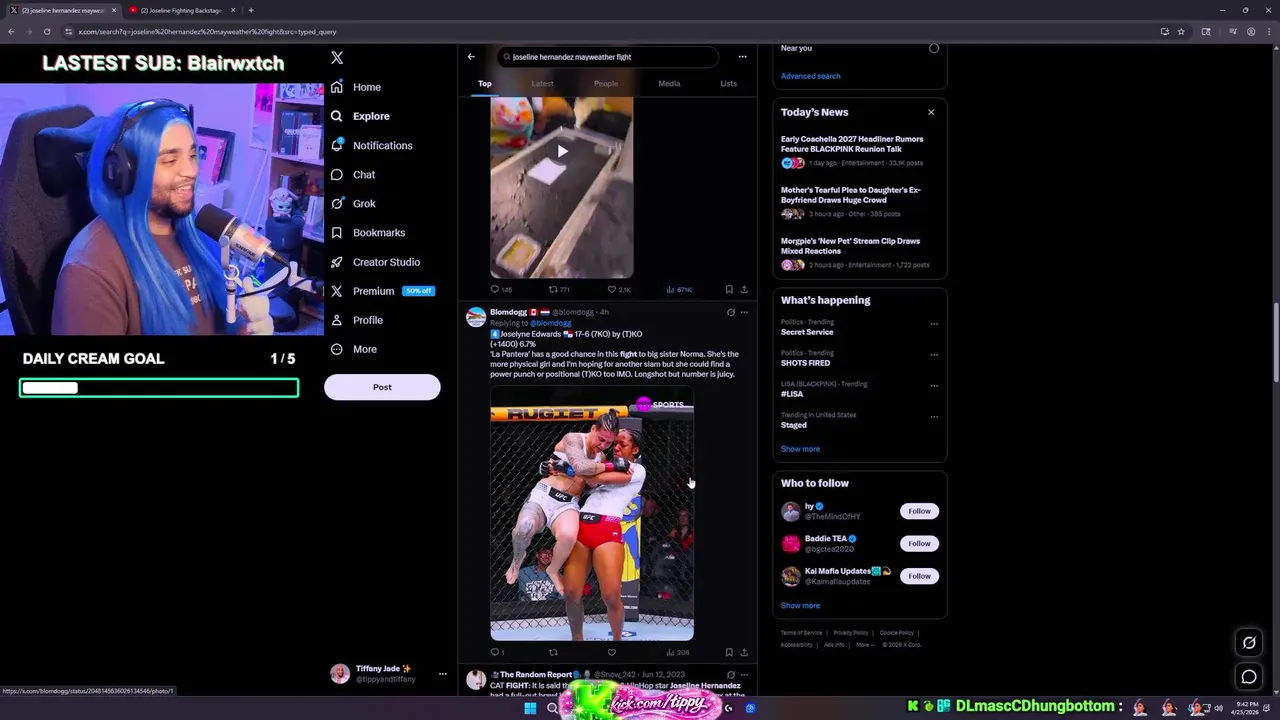
Task: Play the video in the first post
Action: [562, 151]
